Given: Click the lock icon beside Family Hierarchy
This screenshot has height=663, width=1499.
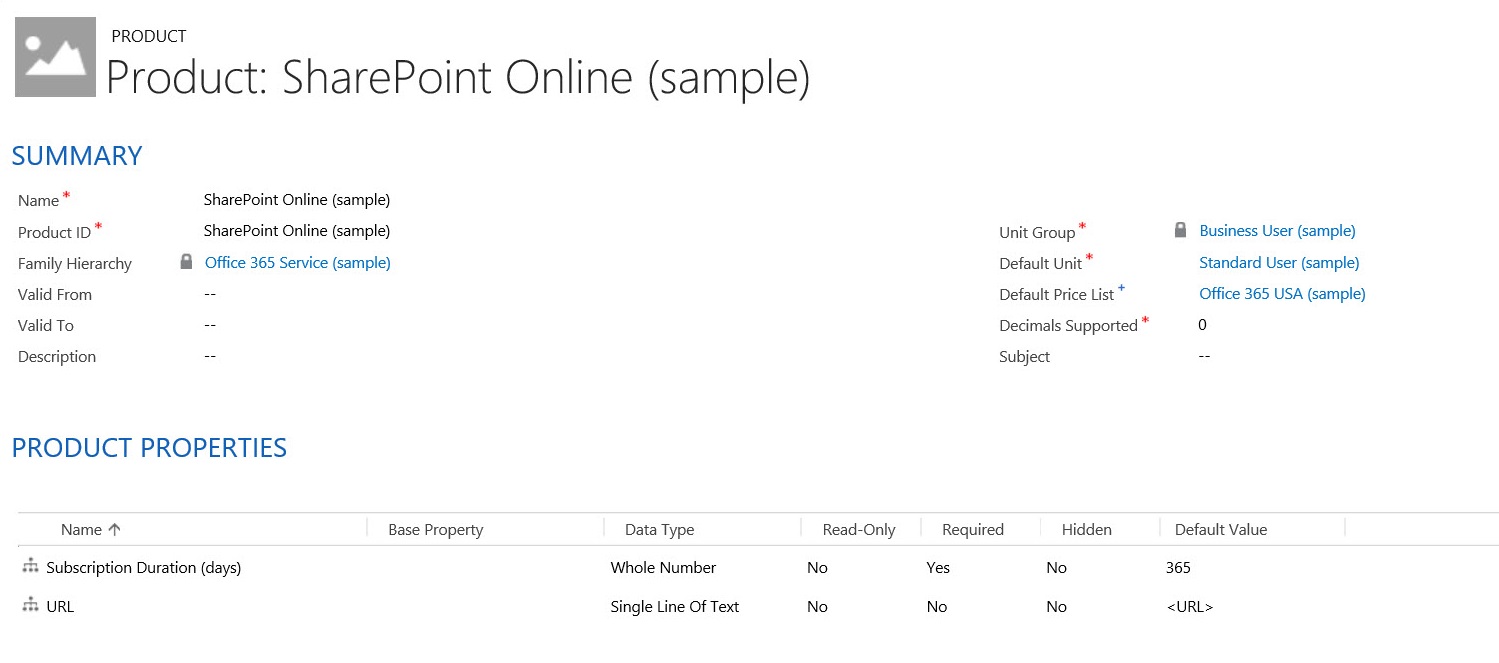Looking at the screenshot, I should coord(186,262).
